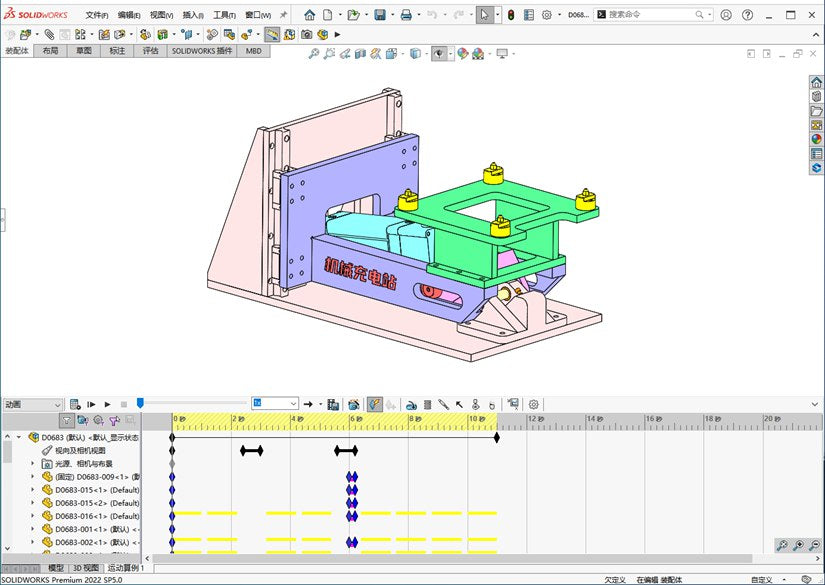Click the Calculate motion study icon
Image resolution: width=825 pixels, height=585 pixels.
click(75, 405)
